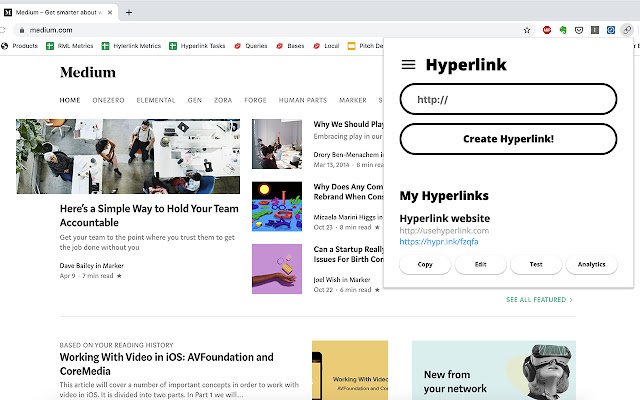Open the hypr.ink/fzqfa short link

pyautogui.click(x=439, y=241)
